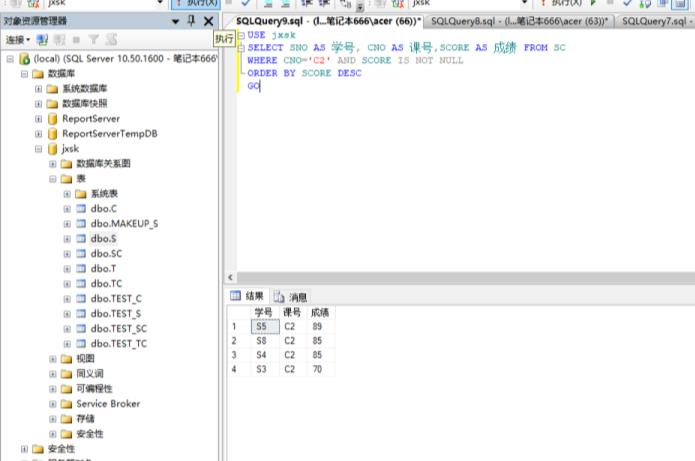695x461 pixels.
Task: Click the Stop icon in Object Explorer toolbar
Action: point(76,40)
